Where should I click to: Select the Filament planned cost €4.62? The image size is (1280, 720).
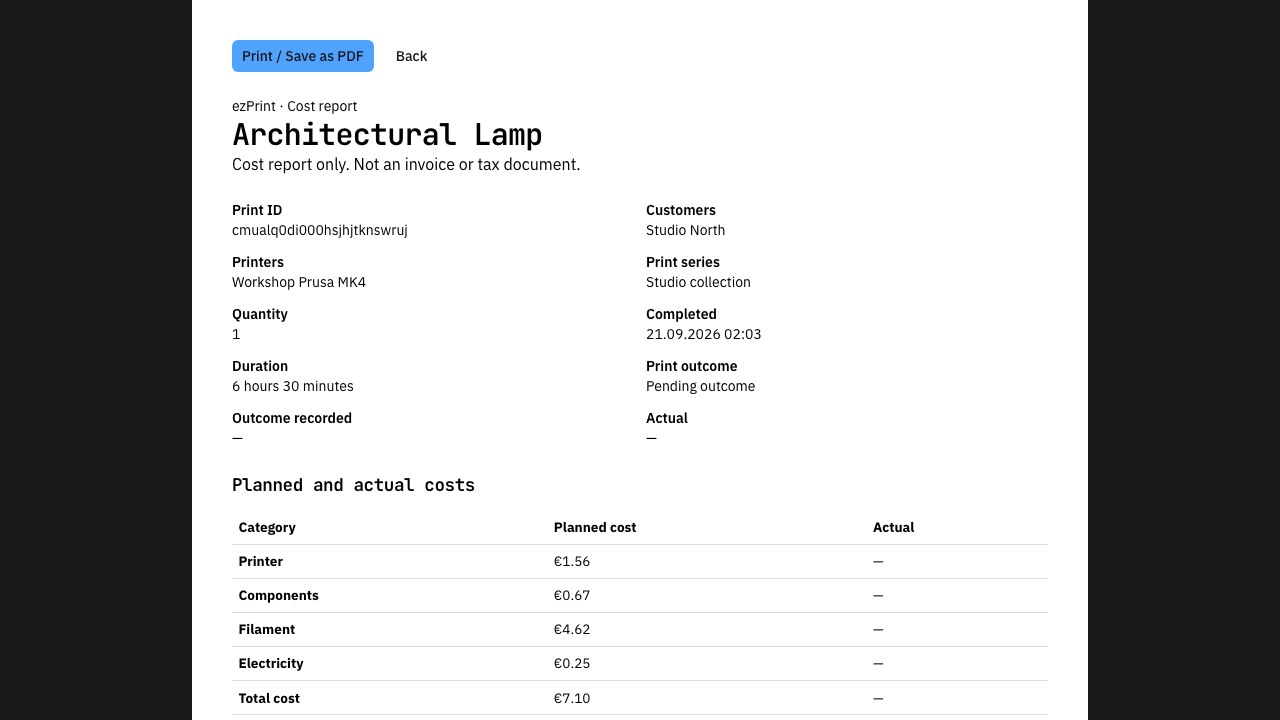tap(572, 629)
